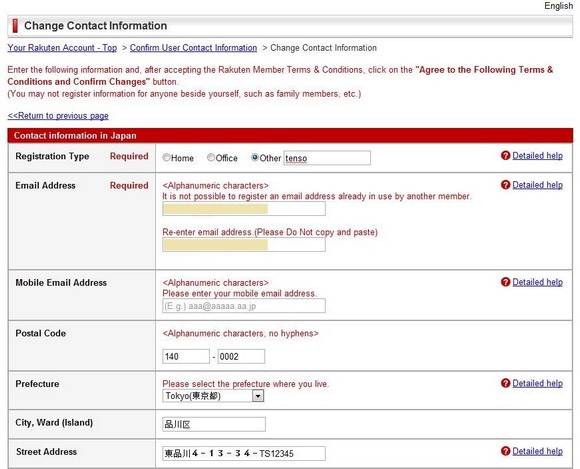Click the Postal Code label
The width and height of the screenshot is (580, 469).
pos(41,333)
